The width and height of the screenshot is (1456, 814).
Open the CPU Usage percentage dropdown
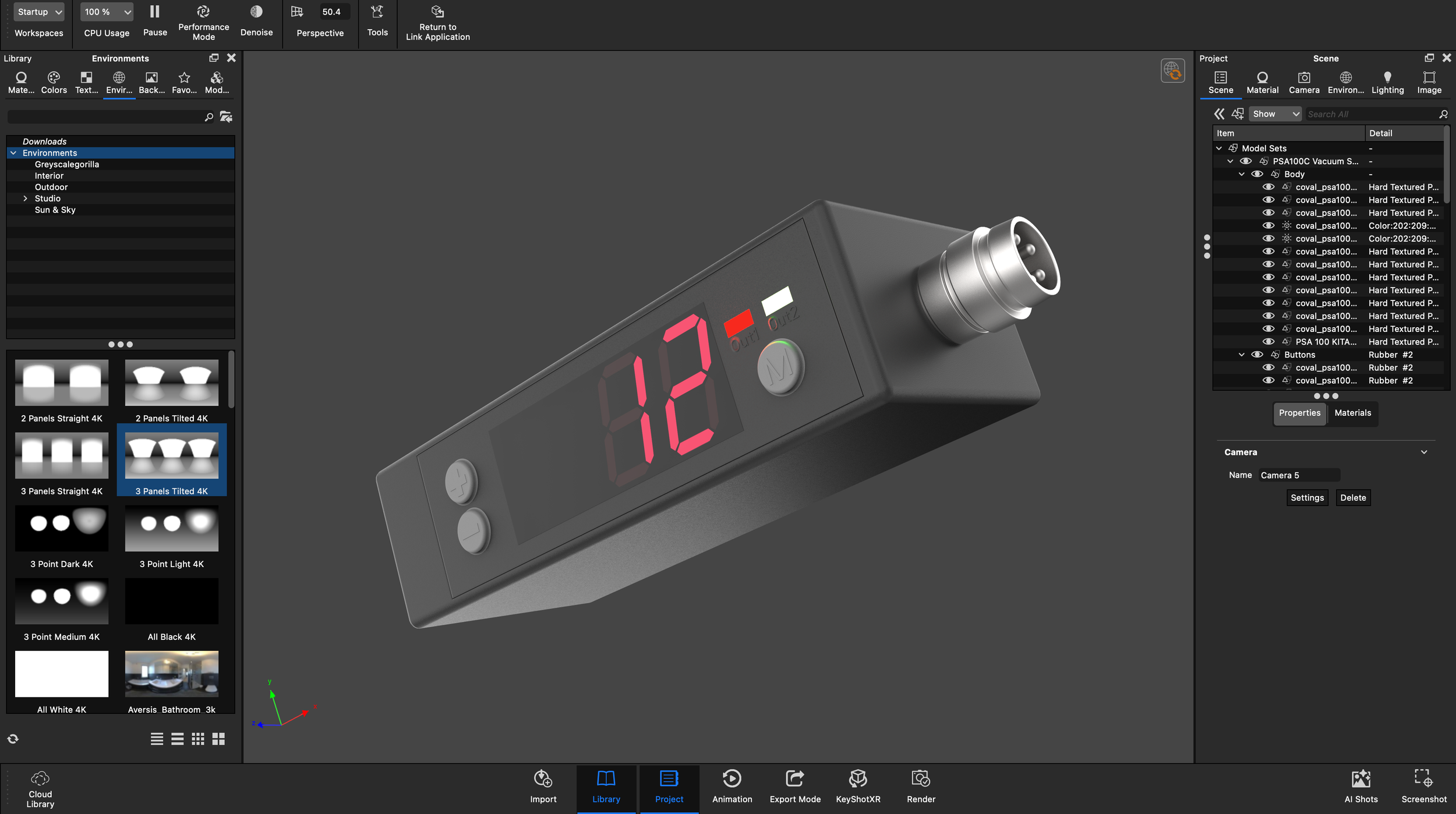pyautogui.click(x=106, y=12)
